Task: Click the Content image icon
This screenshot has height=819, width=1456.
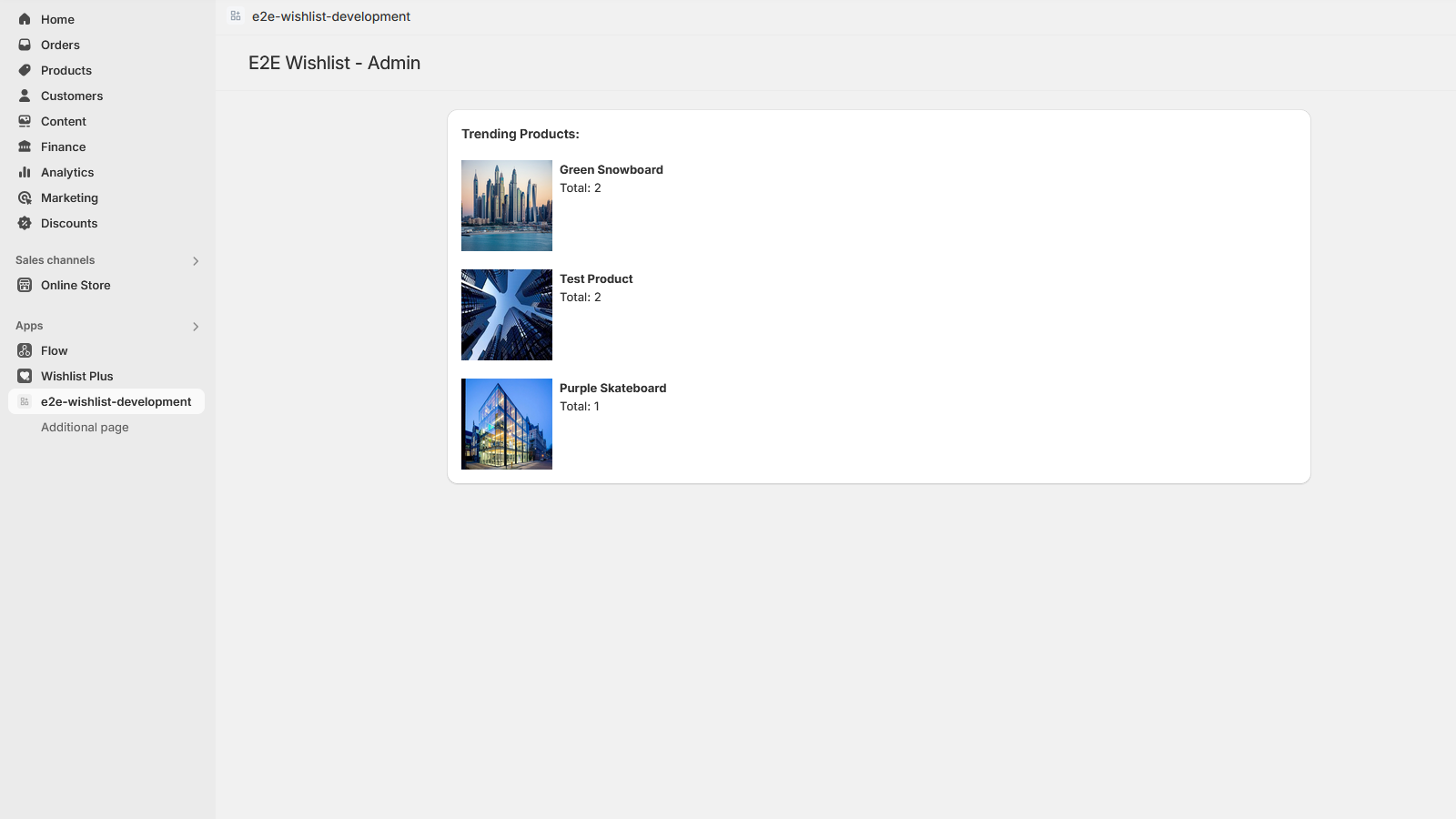Action: pyautogui.click(x=25, y=121)
